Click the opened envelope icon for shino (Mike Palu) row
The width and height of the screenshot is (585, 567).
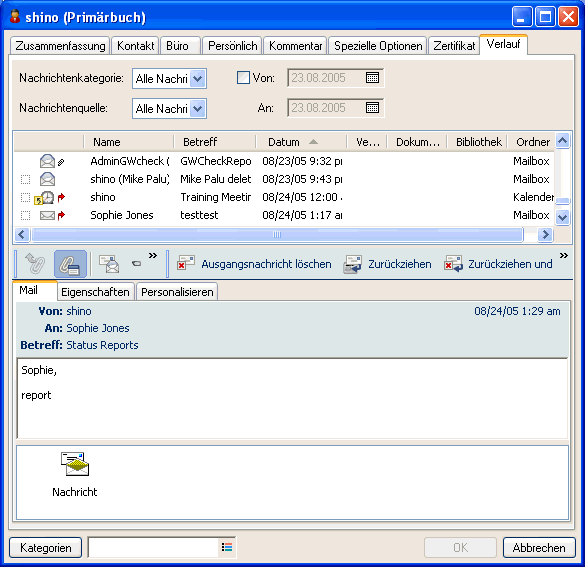pyautogui.click(x=47, y=179)
